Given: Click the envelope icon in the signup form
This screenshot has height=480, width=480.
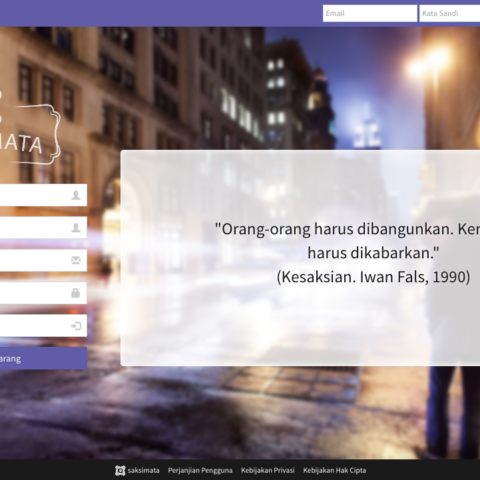Looking at the screenshot, I should (x=76, y=260).
